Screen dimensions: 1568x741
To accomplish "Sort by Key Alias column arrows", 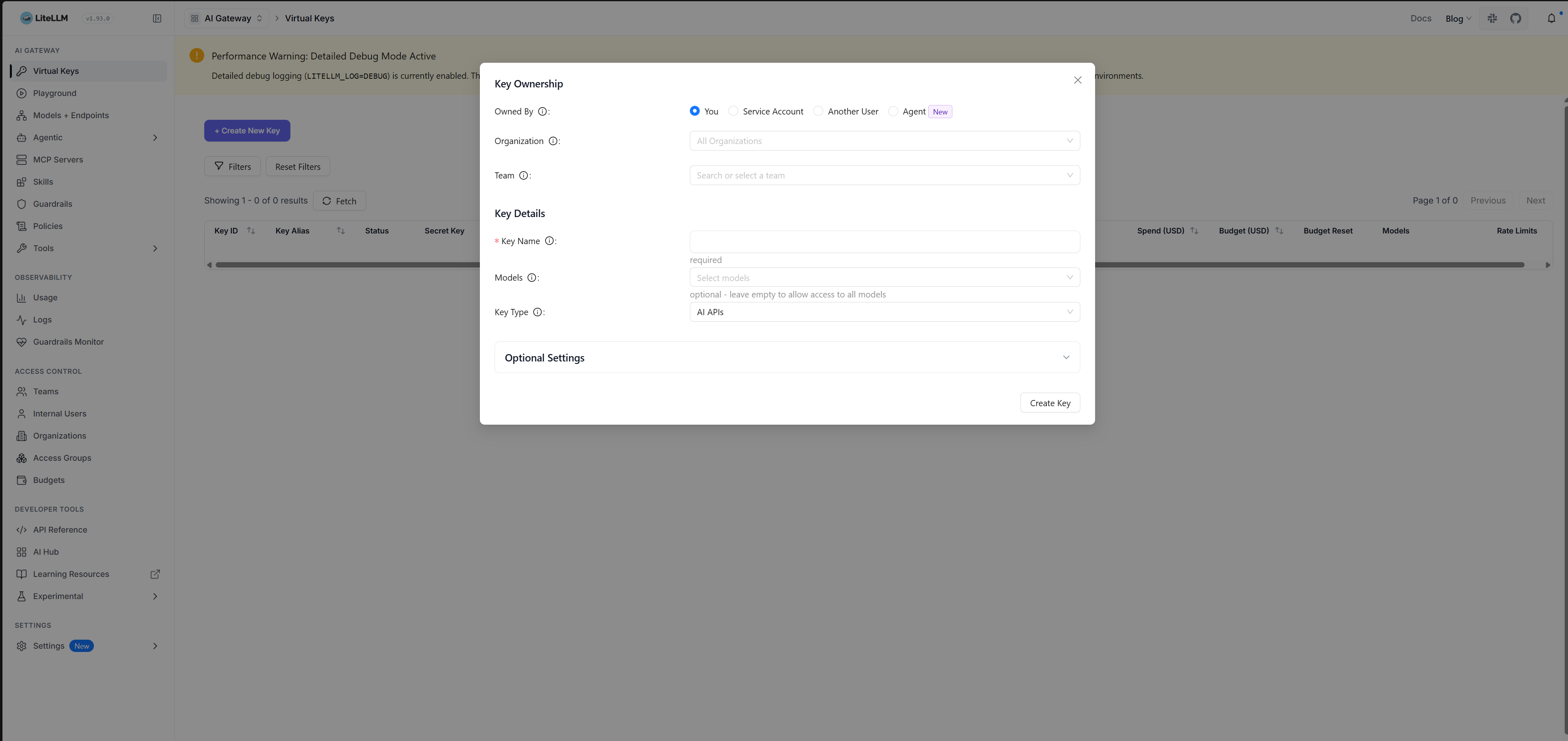I will [341, 231].
